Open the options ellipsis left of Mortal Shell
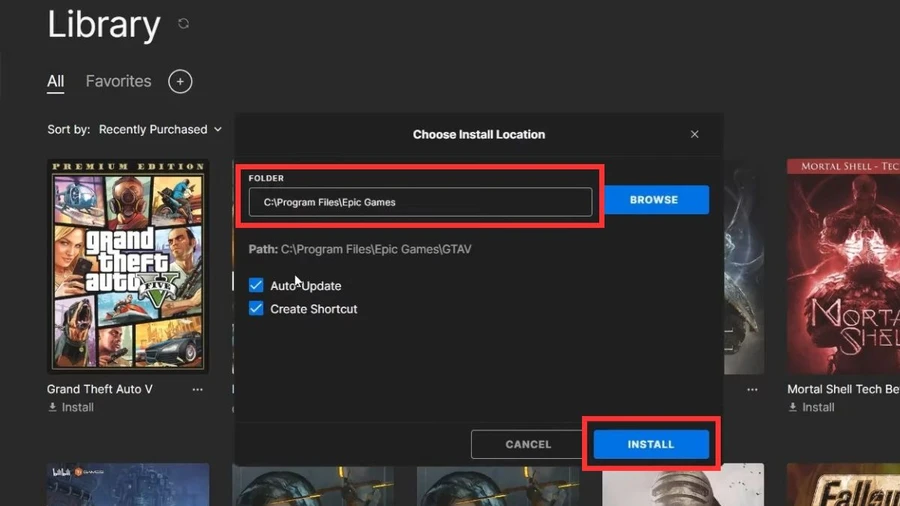The height and width of the screenshot is (506, 900). click(x=752, y=390)
